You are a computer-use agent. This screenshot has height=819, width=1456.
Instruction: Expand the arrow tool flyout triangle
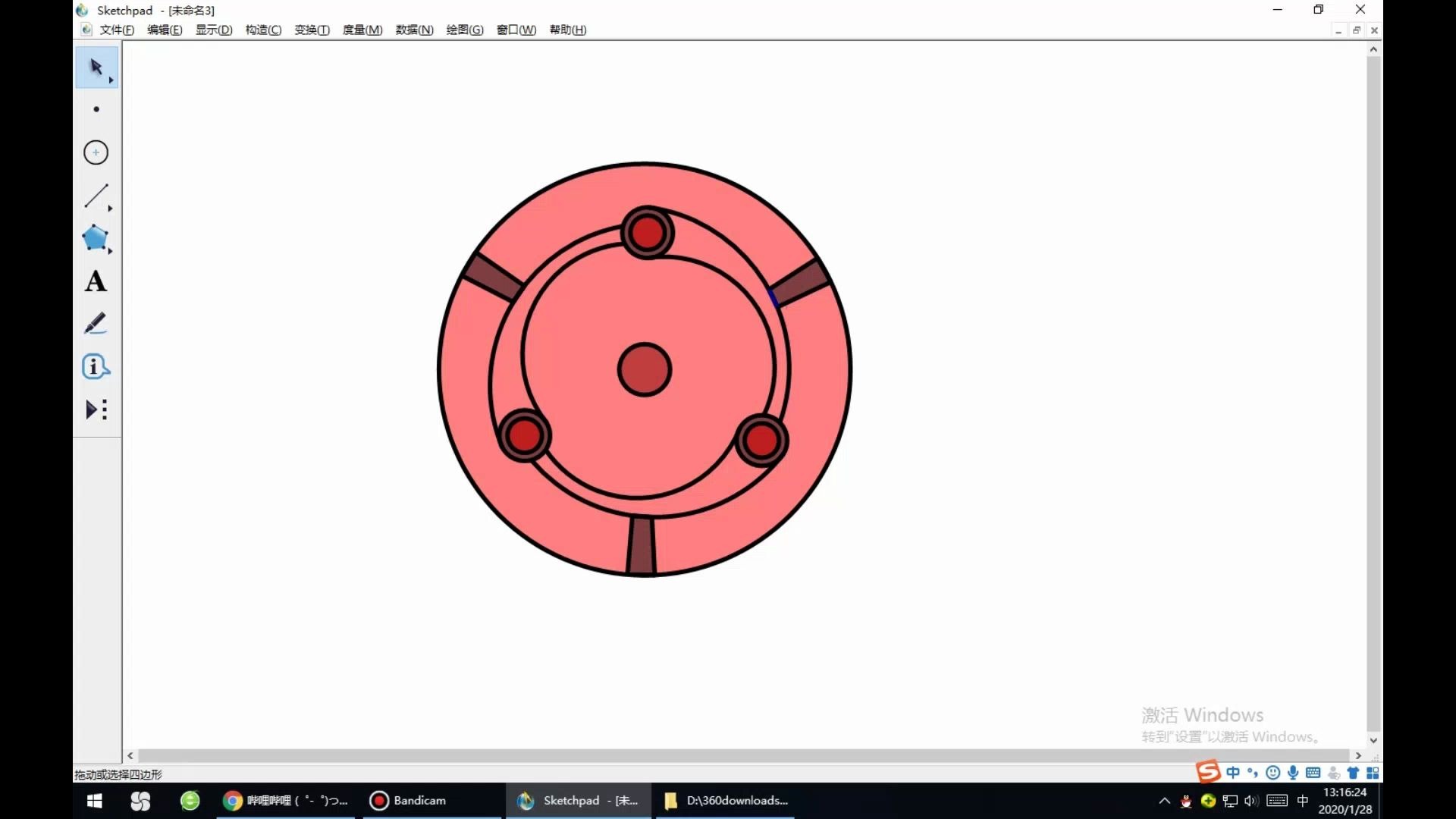click(x=111, y=80)
